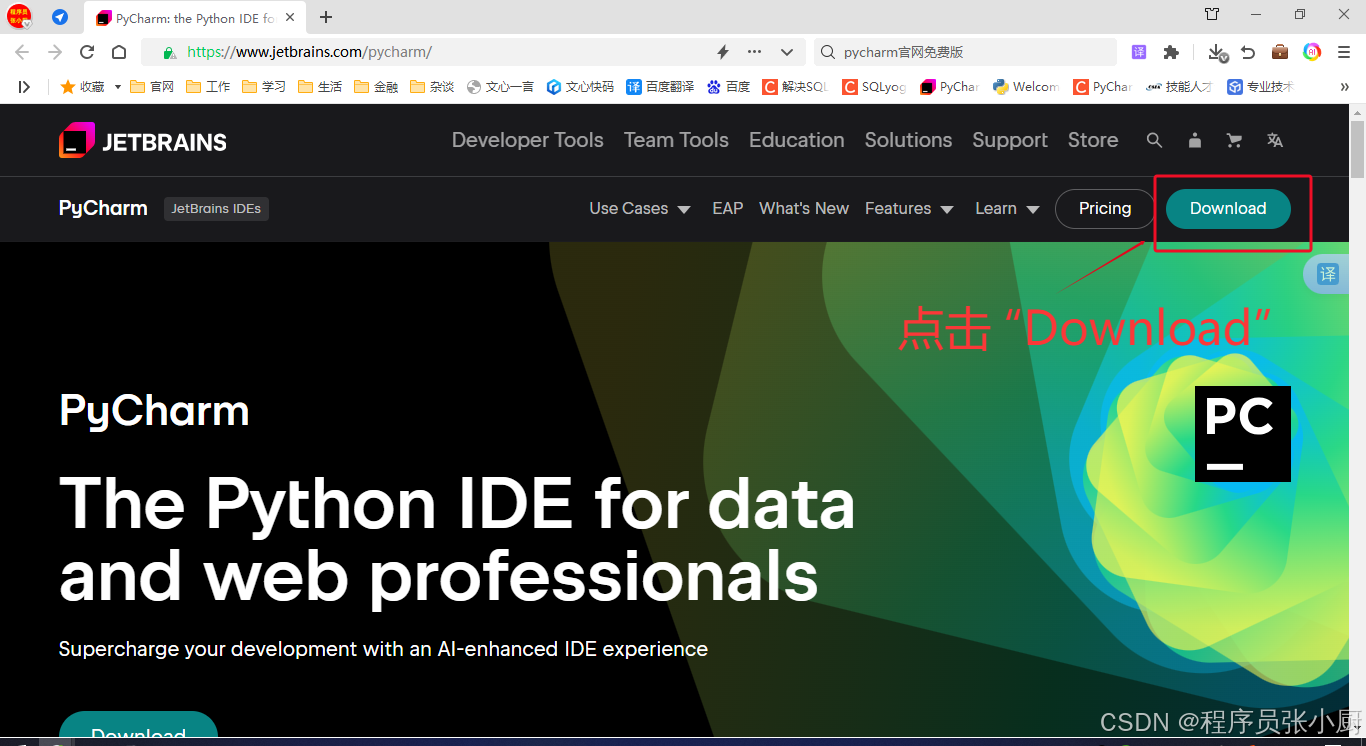Open Solutions menu
Image resolution: width=1366 pixels, height=746 pixels.
coord(908,141)
